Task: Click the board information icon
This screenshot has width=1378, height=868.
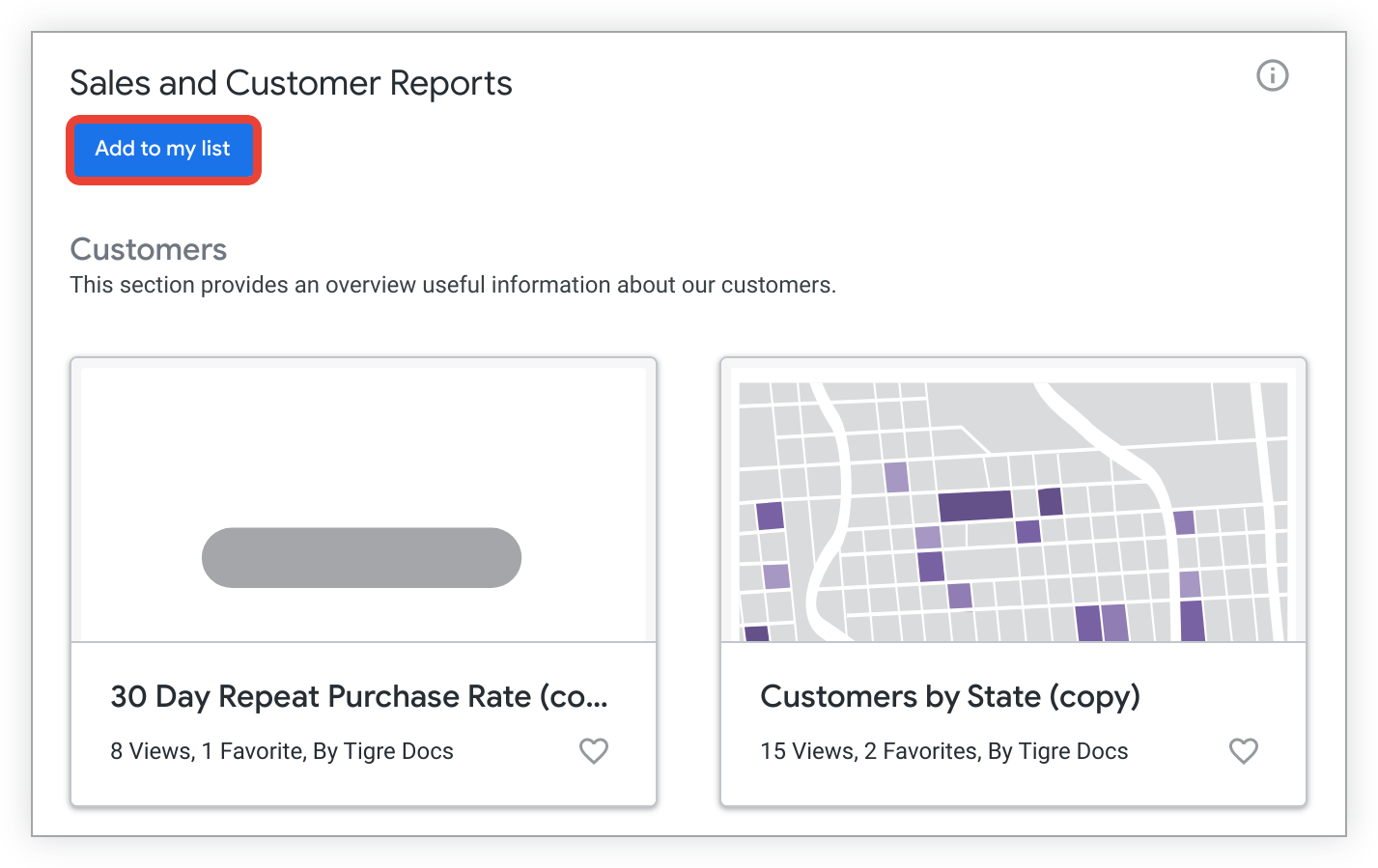Action: [x=1272, y=75]
